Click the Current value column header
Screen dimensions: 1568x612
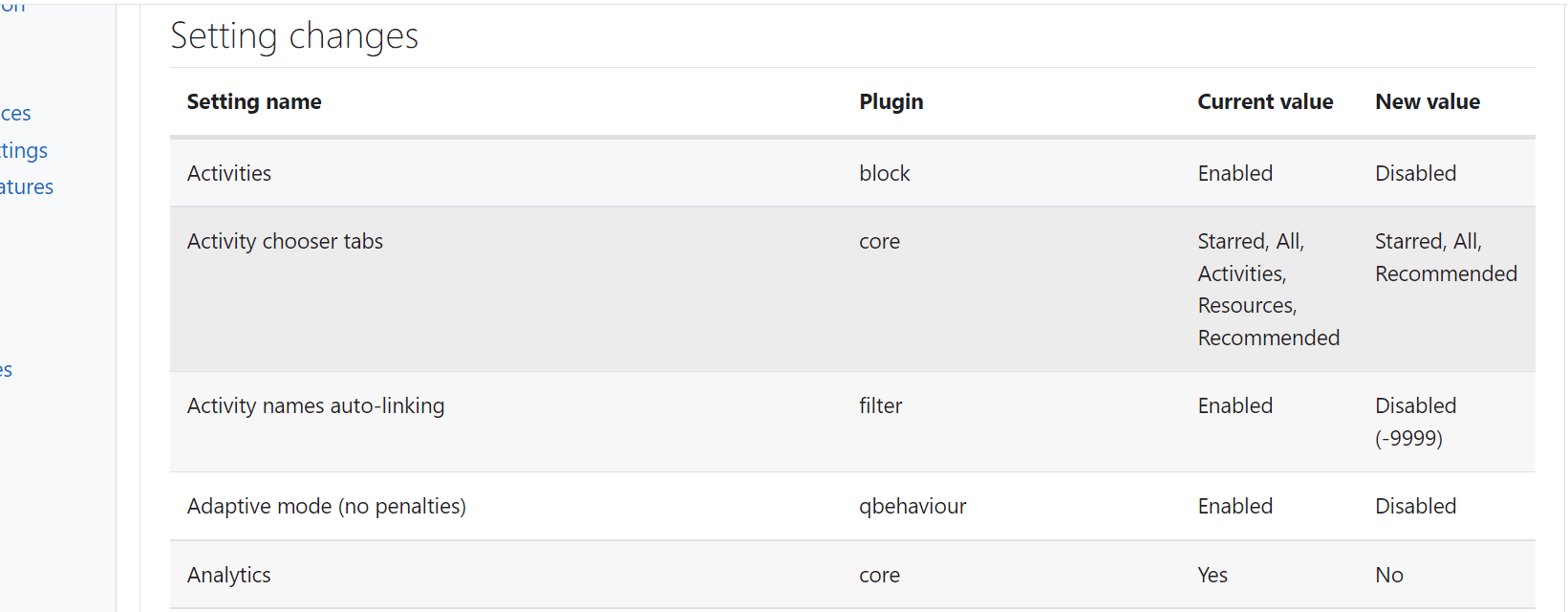1265,101
